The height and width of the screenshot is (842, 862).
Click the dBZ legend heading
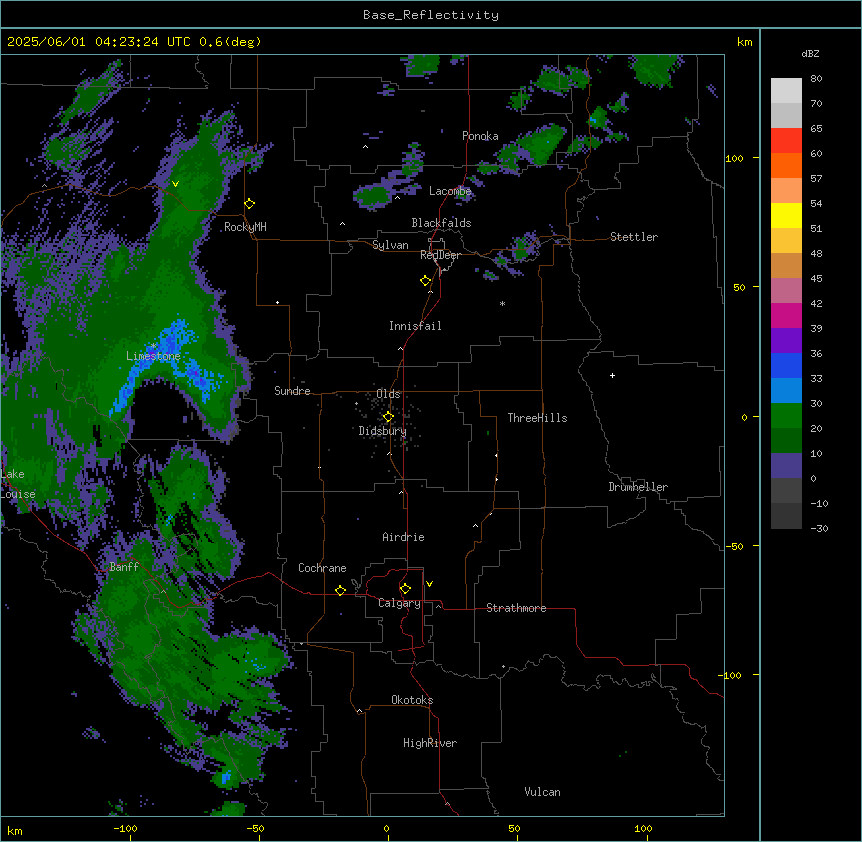pyautogui.click(x=810, y=54)
